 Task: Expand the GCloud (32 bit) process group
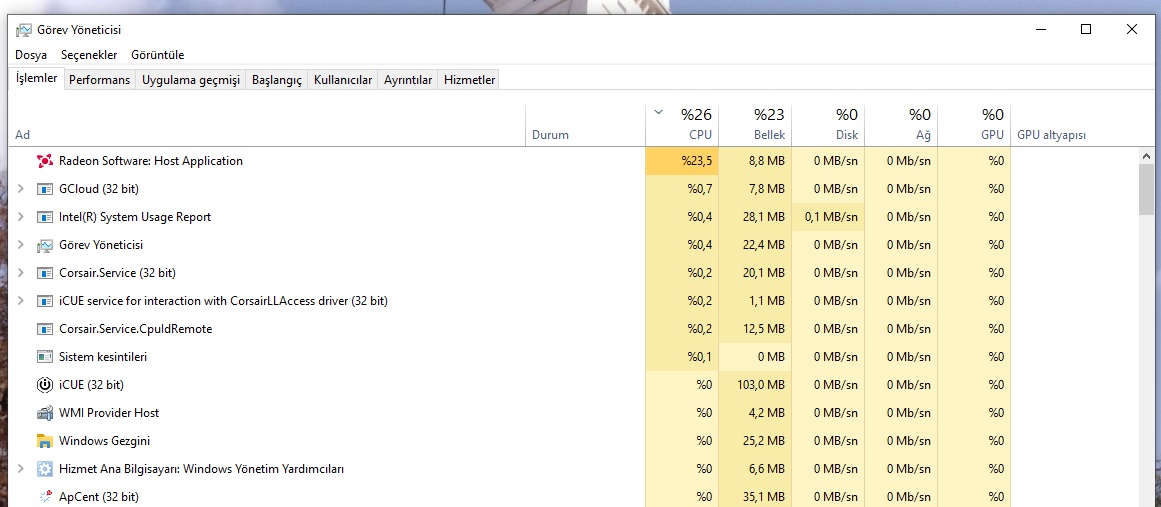tap(21, 189)
